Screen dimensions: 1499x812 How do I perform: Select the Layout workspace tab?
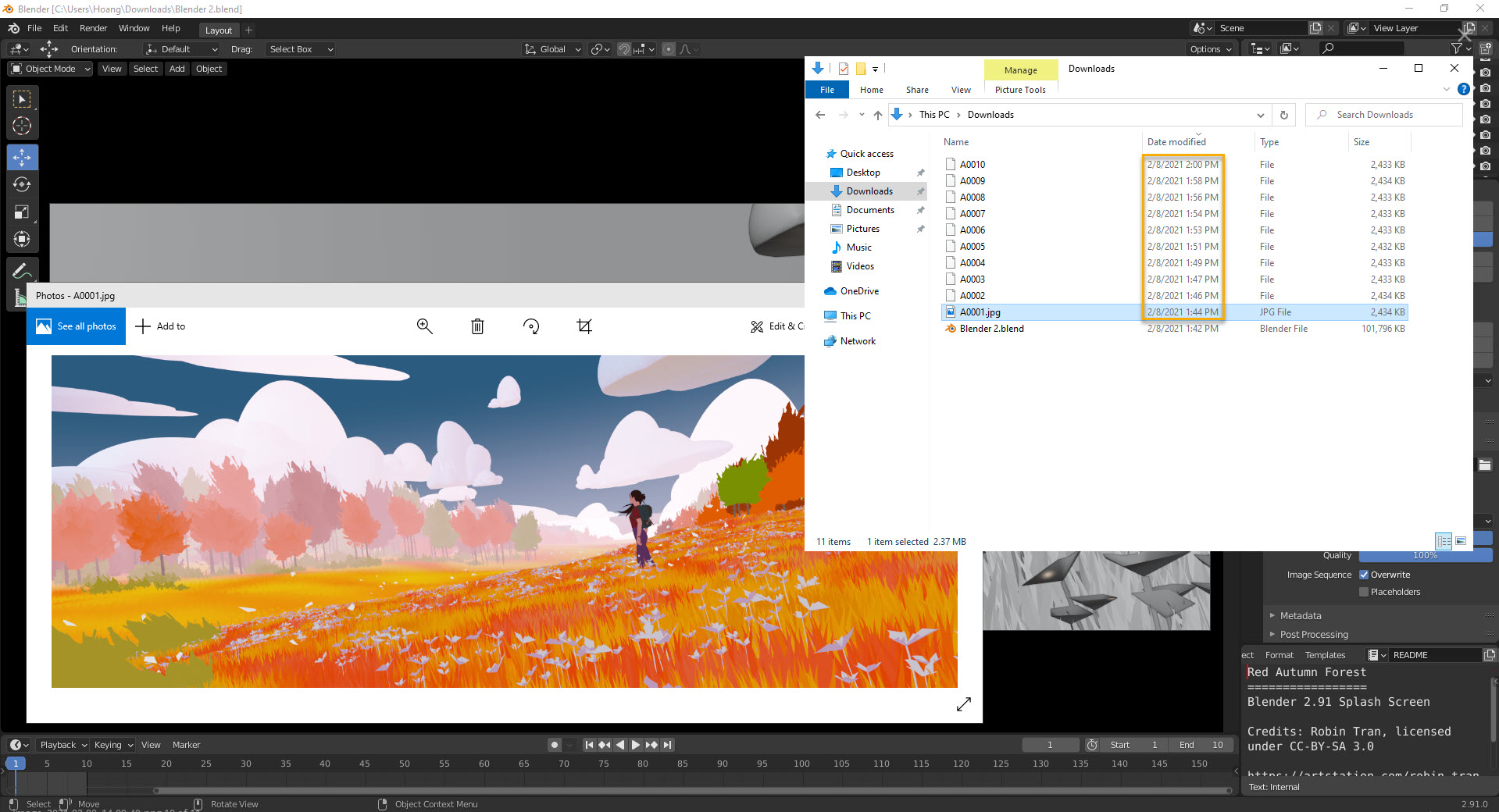tap(219, 30)
